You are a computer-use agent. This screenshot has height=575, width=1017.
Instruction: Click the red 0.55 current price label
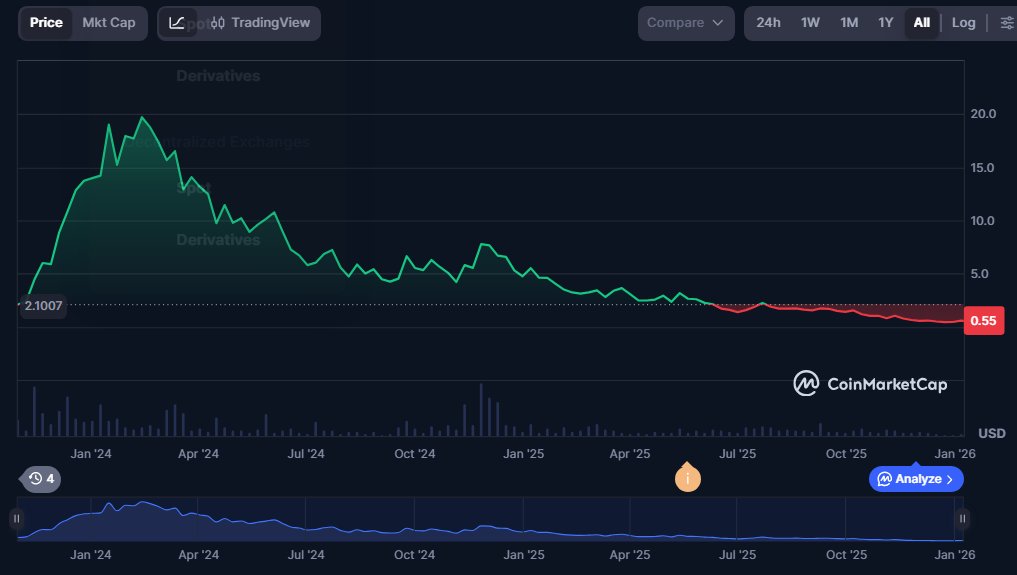tap(983, 321)
